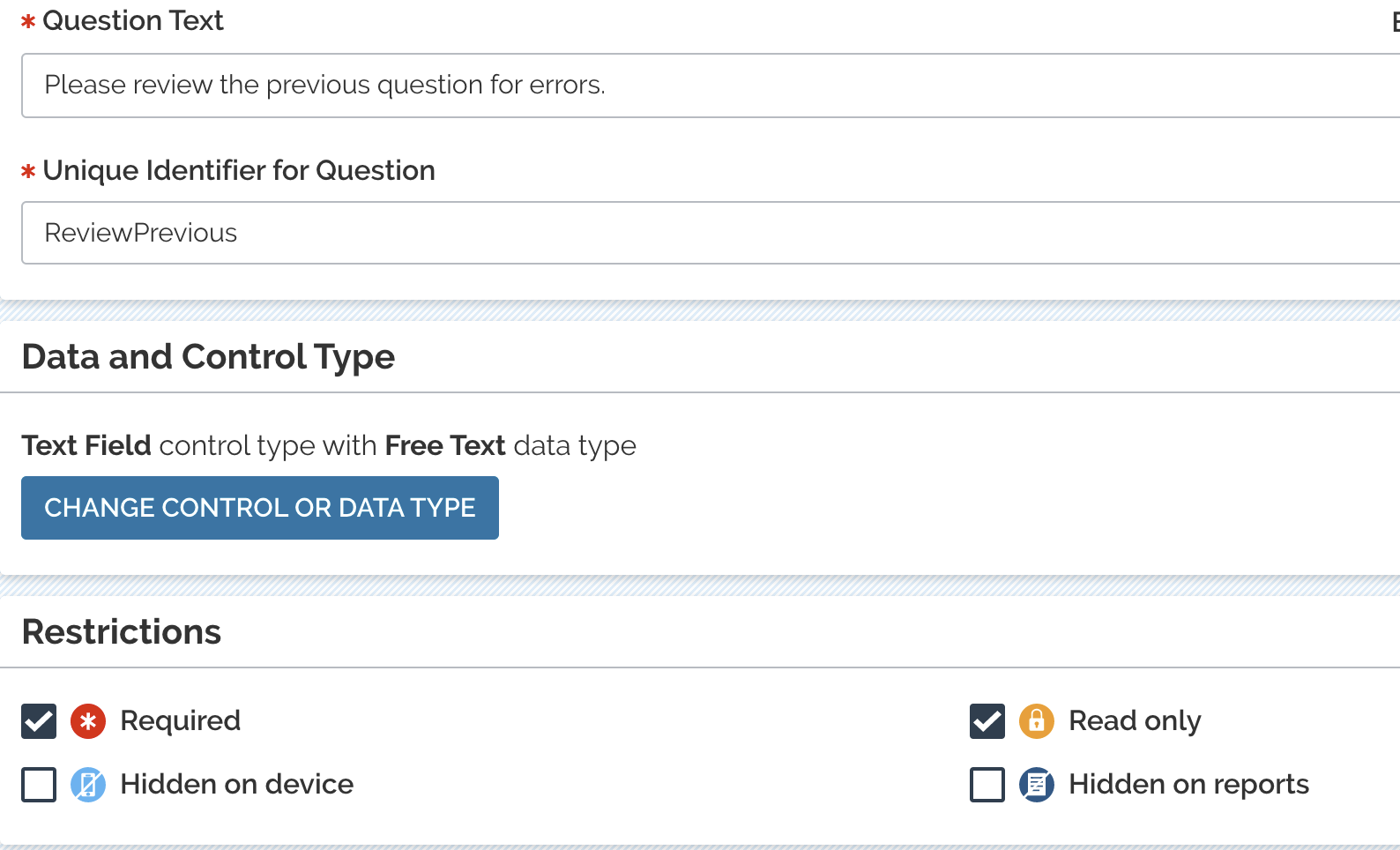Click the Data and Control Type heading
Image resolution: width=1400 pixels, height=850 pixels.
pos(208,357)
